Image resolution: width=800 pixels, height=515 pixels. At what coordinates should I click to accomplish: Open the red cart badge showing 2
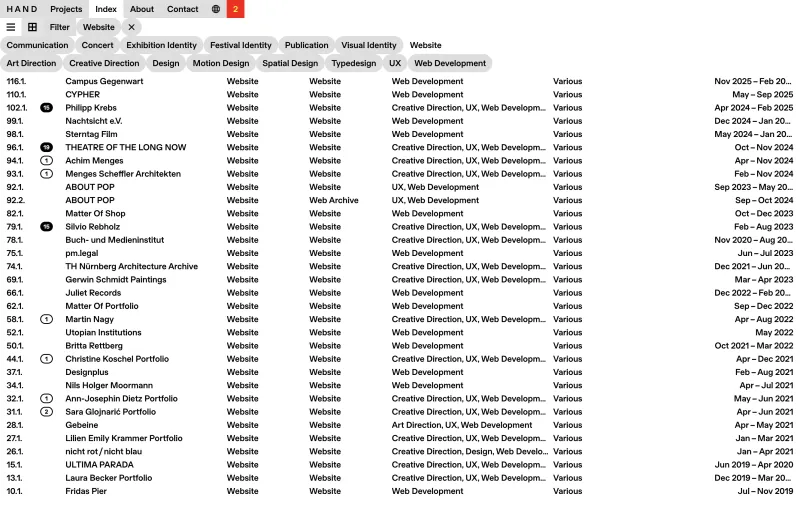235,9
